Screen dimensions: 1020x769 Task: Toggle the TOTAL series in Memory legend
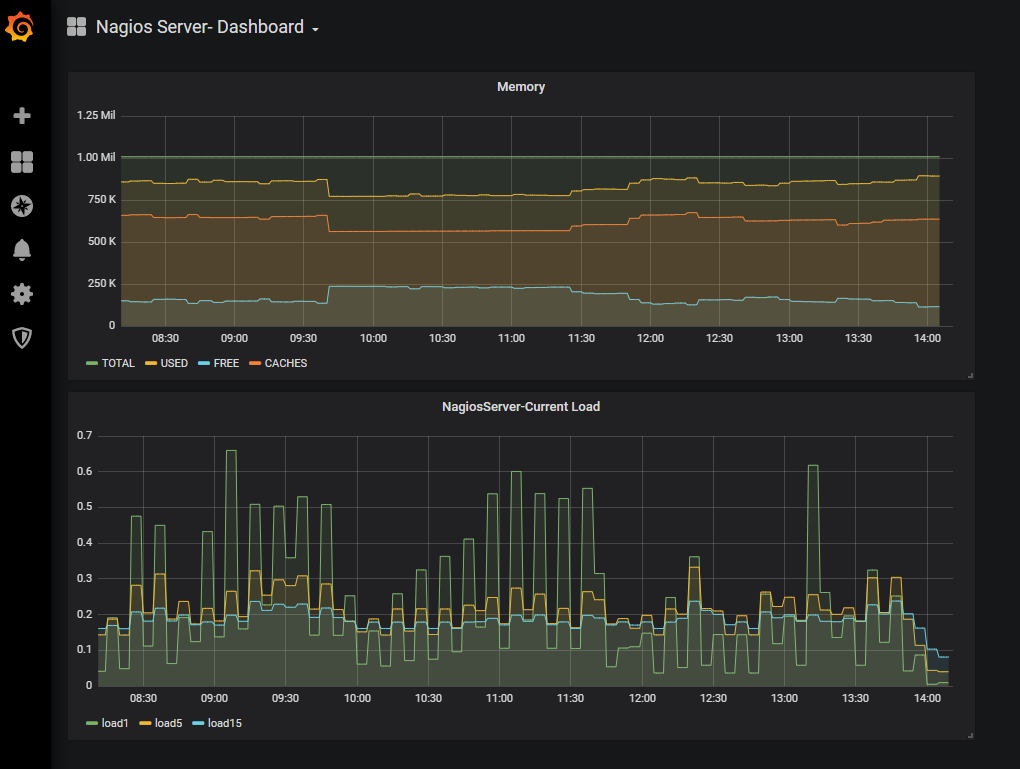click(117, 364)
